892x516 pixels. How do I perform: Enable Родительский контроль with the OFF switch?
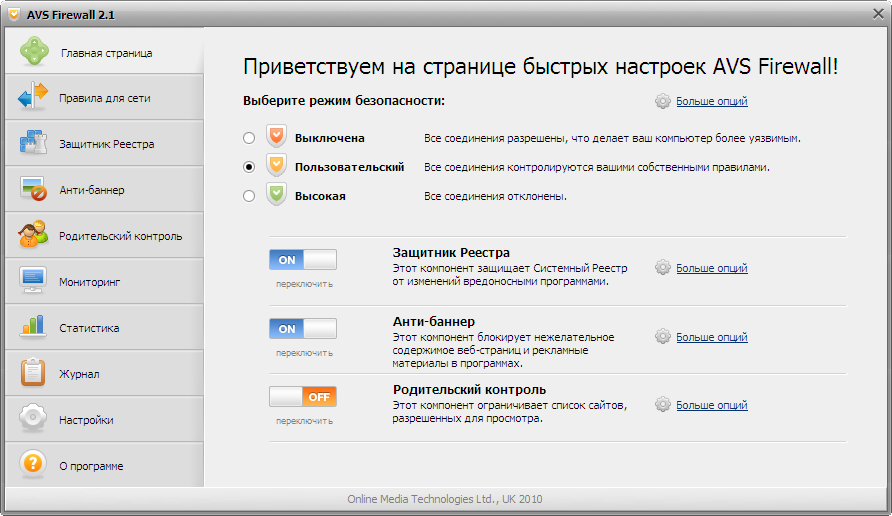click(303, 397)
